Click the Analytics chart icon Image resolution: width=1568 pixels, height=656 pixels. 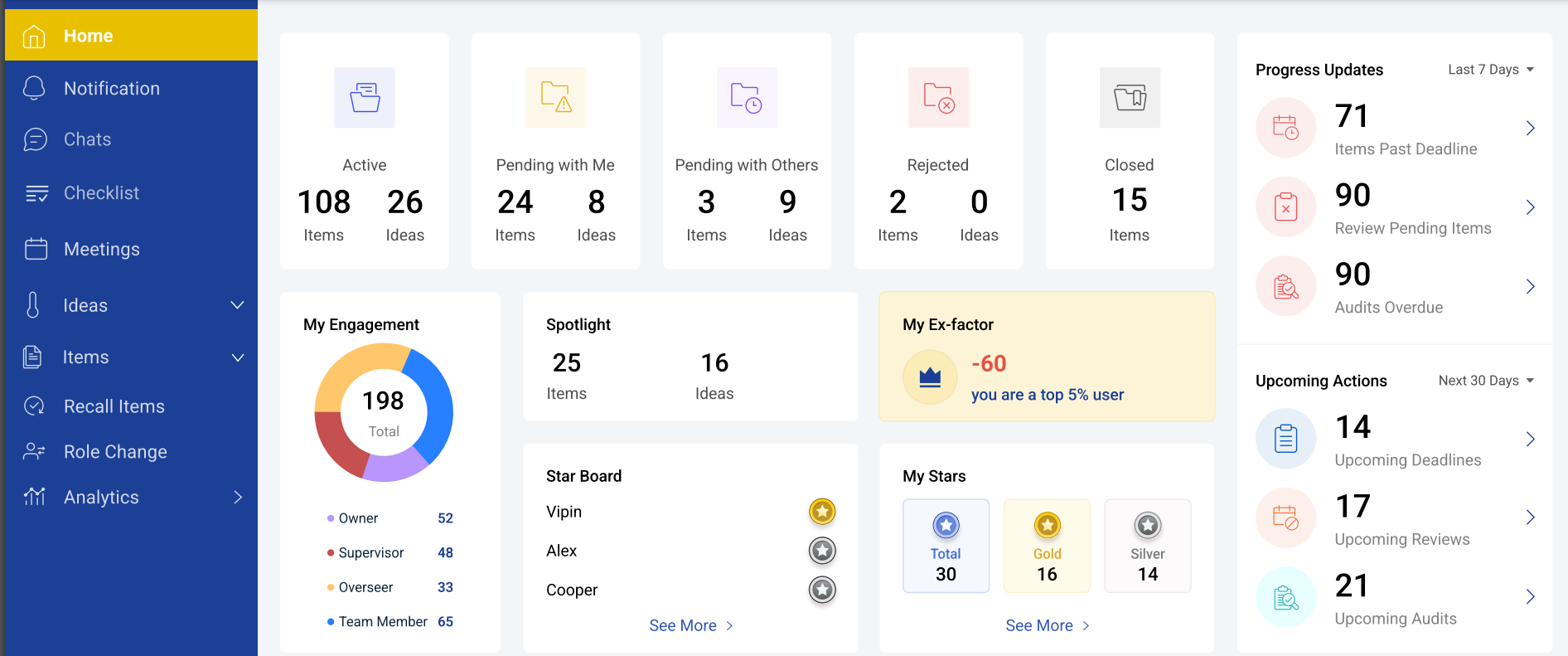pos(35,496)
